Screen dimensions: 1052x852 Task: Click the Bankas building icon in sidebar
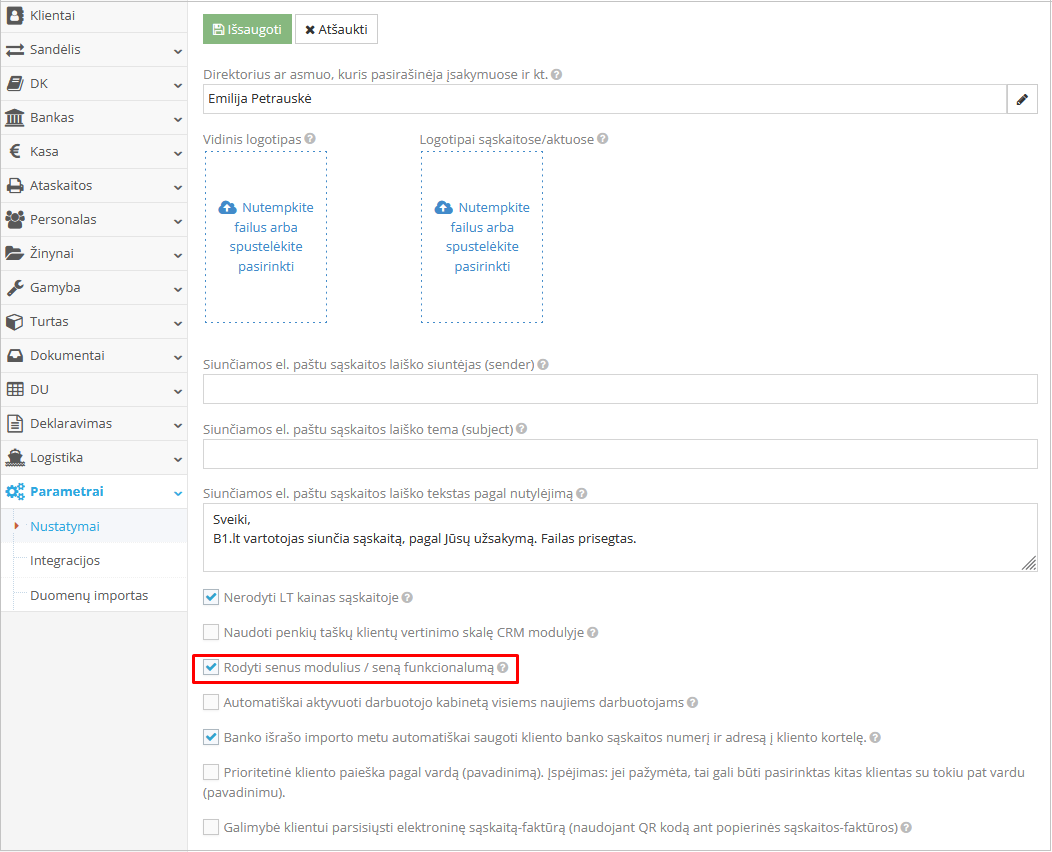pyautogui.click(x=15, y=118)
